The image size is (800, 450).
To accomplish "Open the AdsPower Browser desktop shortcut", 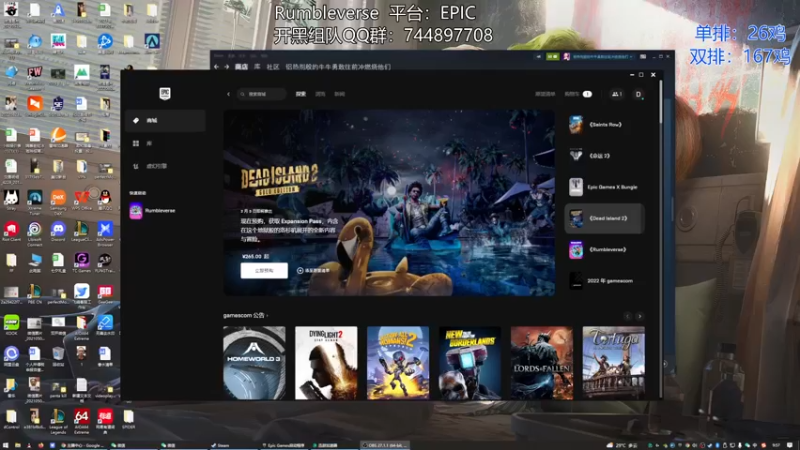I will [105, 233].
